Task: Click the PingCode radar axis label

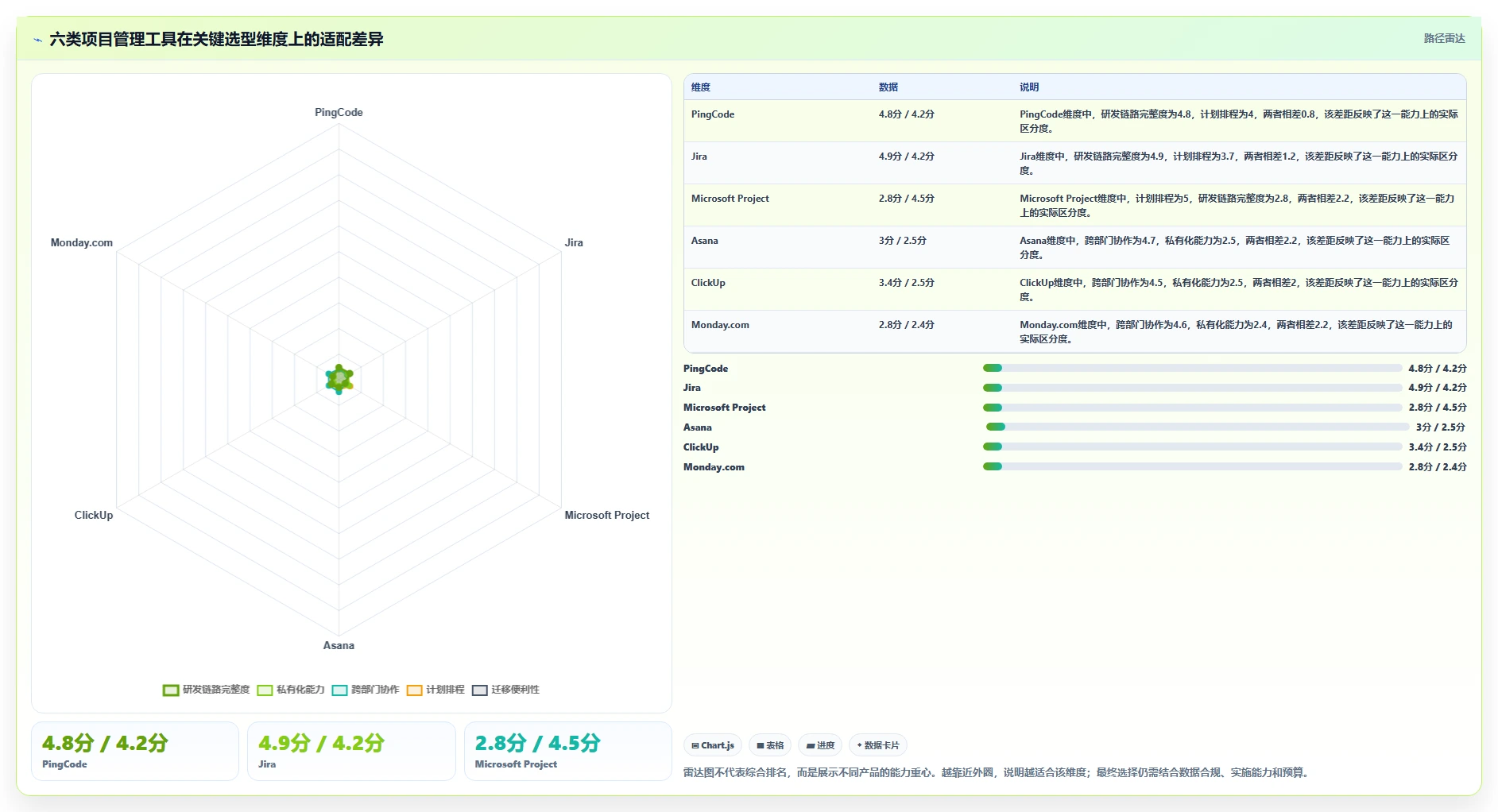Action: (x=339, y=113)
